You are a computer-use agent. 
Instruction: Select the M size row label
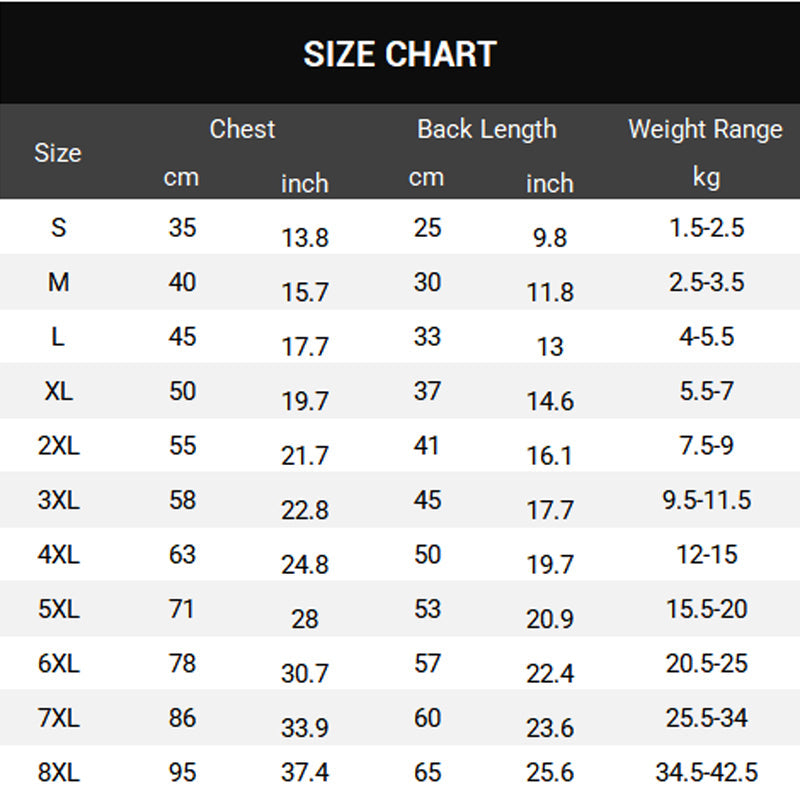pyautogui.click(x=59, y=282)
